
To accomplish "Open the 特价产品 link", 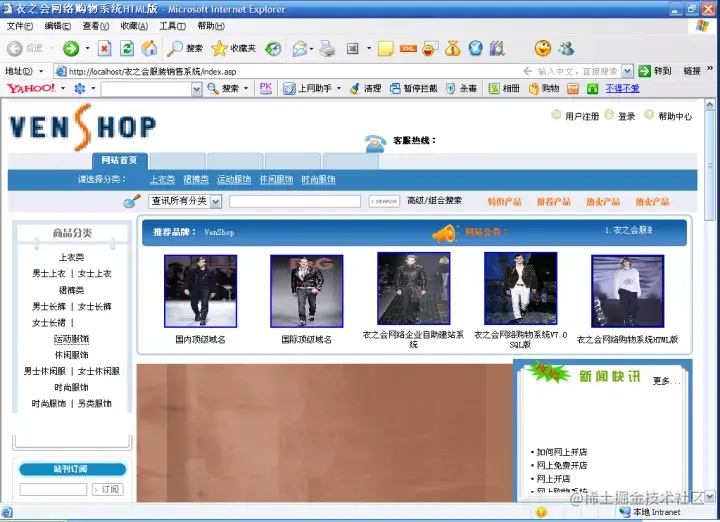I will point(505,202).
